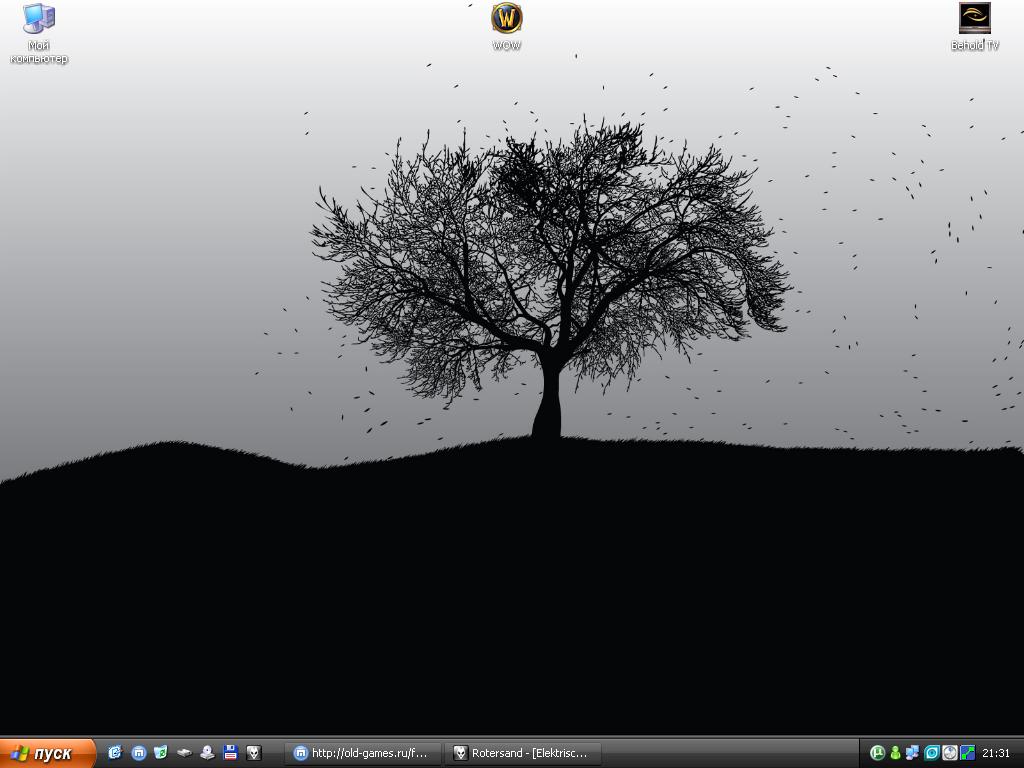Click the alien head Quick Launch icon
This screenshot has height=768, width=1024.
pos(253,753)
